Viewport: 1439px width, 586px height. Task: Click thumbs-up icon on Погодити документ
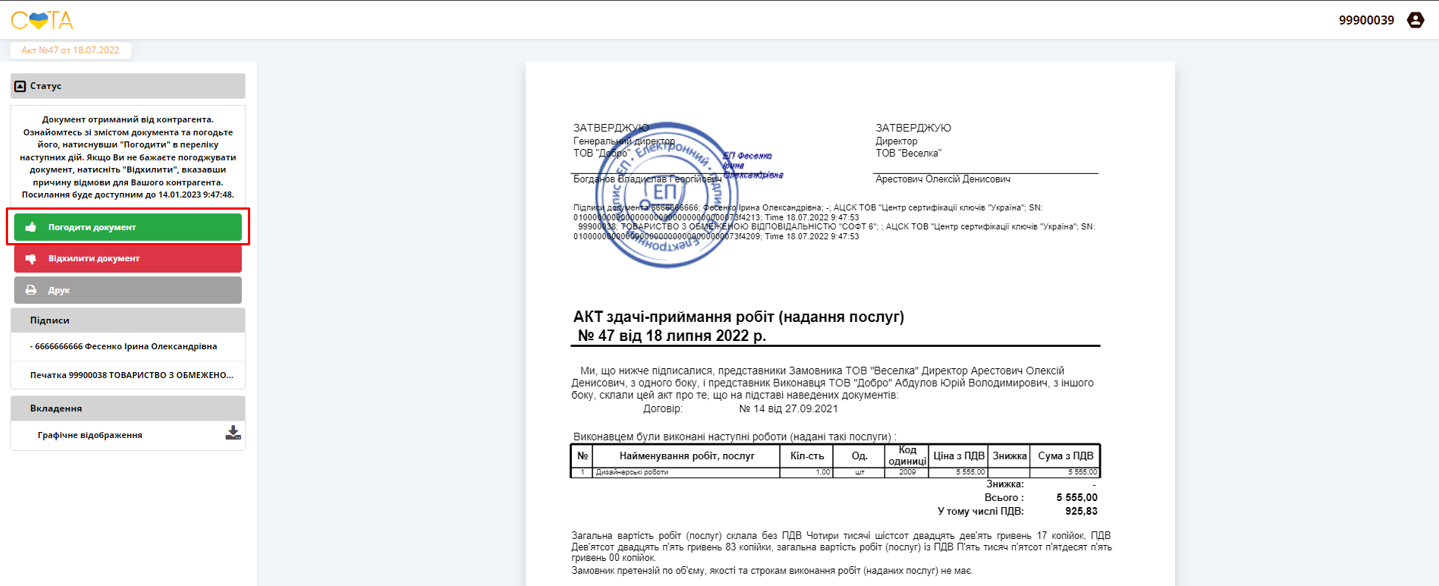coord(31,227)
